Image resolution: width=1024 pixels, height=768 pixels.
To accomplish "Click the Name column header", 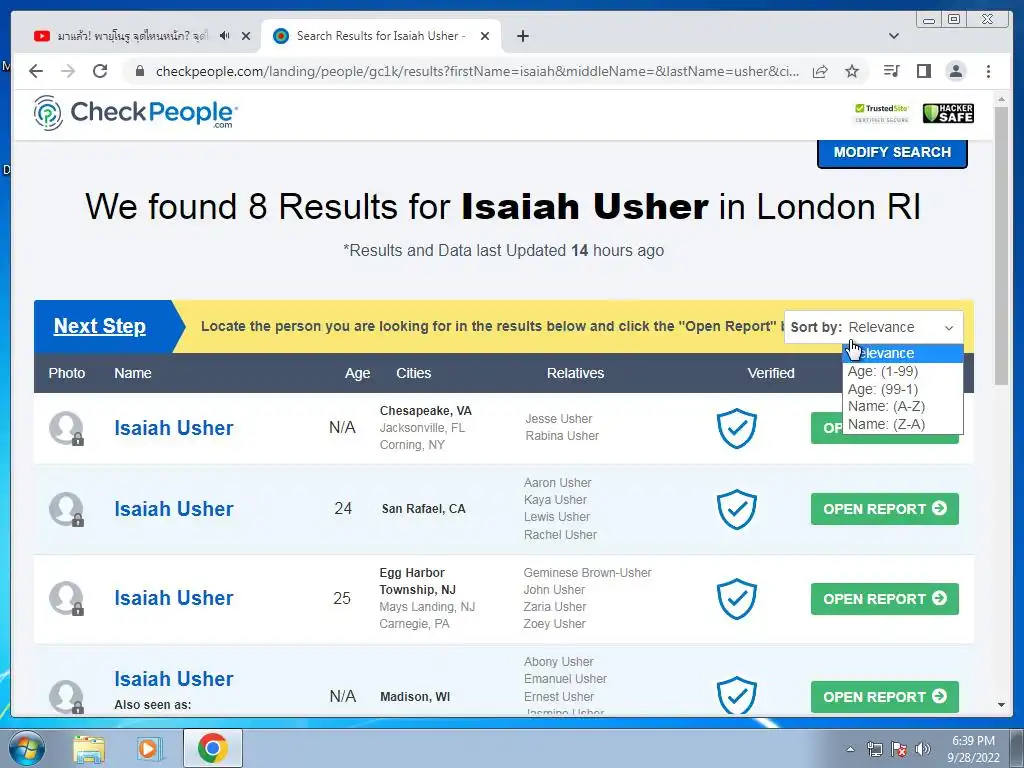I will pos(133,373).
